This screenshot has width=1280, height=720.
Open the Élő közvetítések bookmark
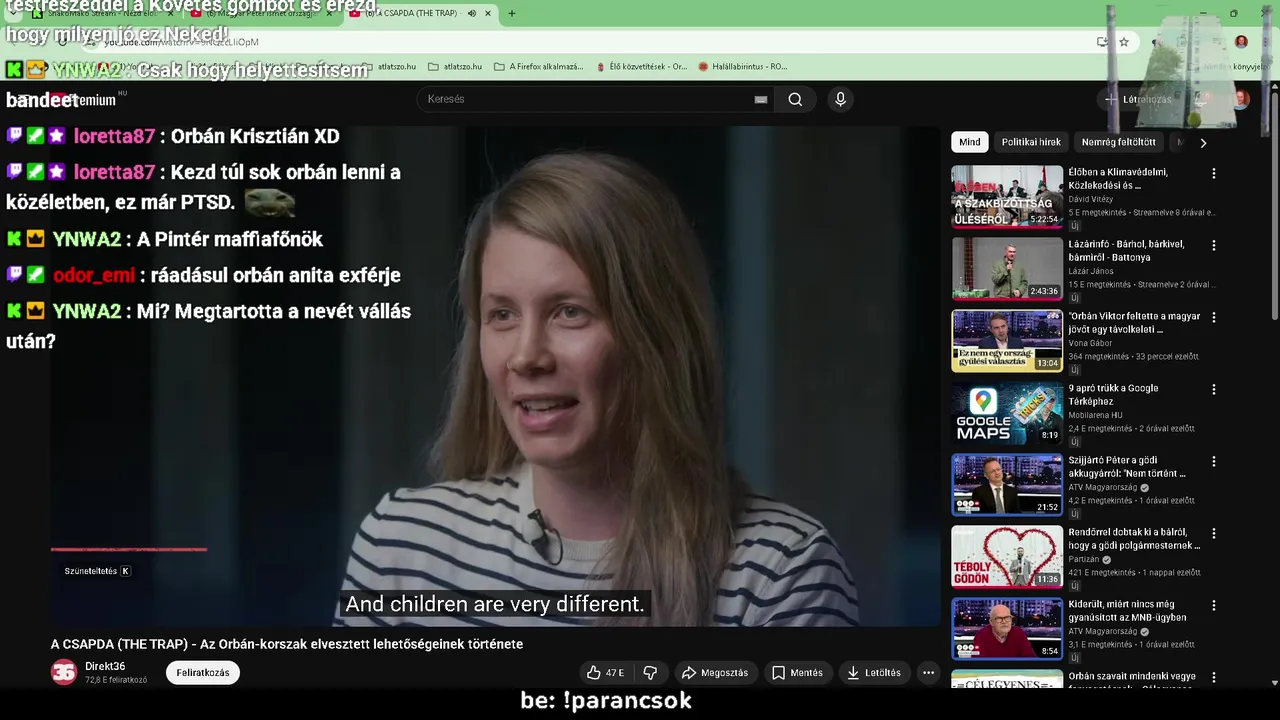(x=641, y=67)
